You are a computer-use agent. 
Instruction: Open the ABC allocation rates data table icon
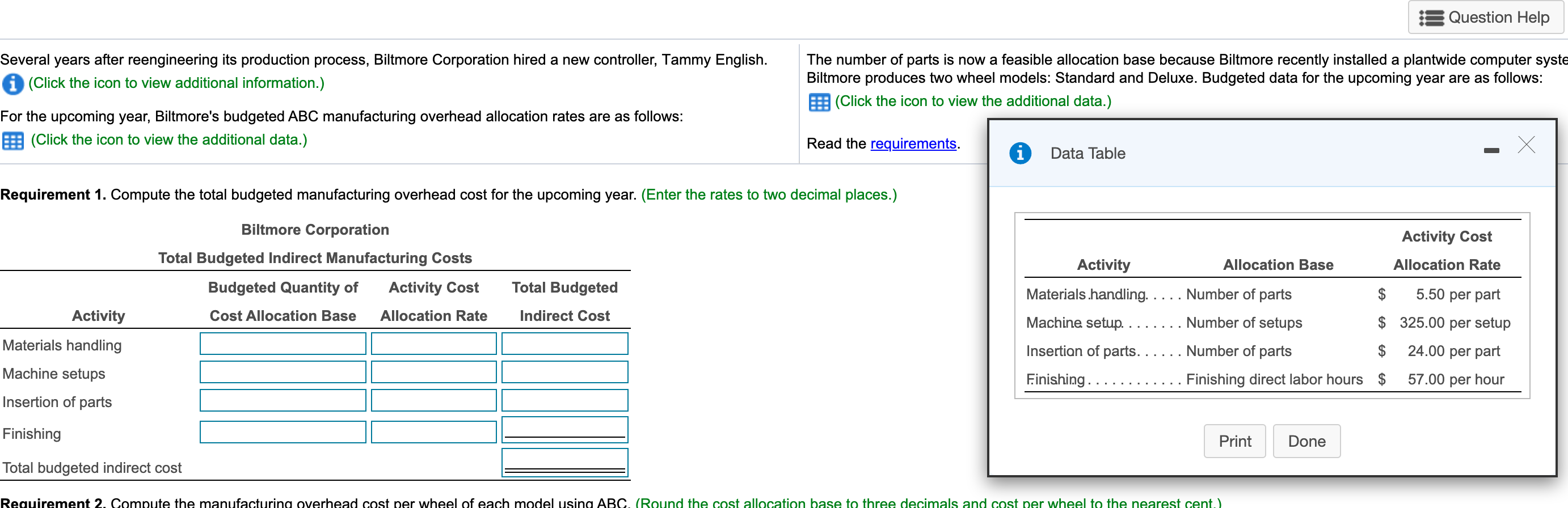click(13, 141)
